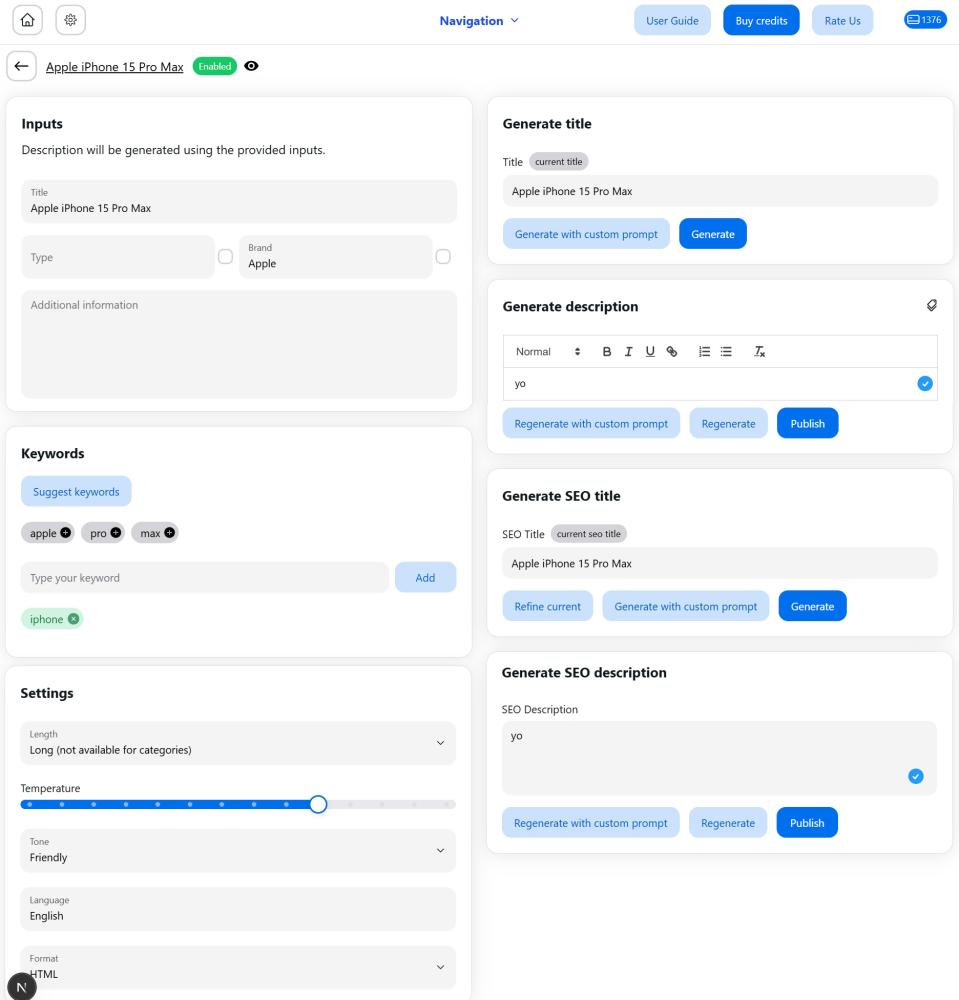959x1000 pixels.
Task: Click the SEO Title input field
Action: click(x=719, y=563)
